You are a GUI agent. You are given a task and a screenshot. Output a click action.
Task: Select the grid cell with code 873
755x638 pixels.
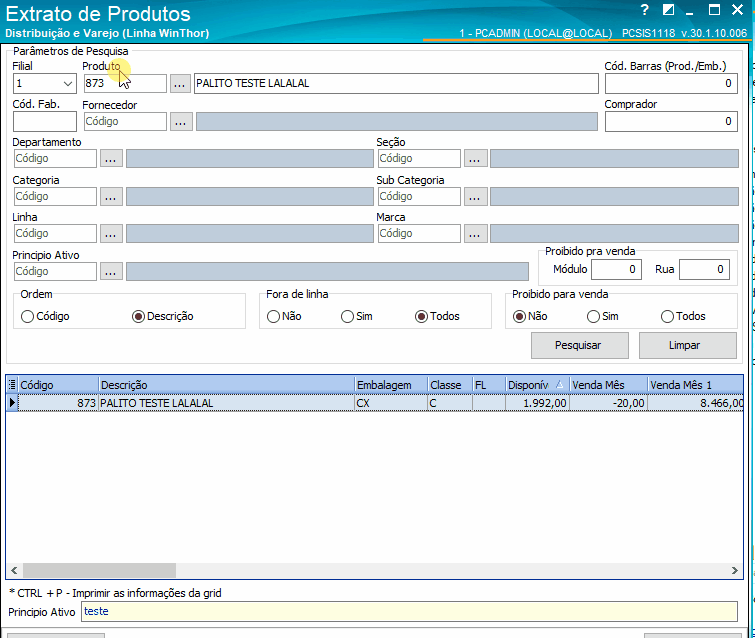tap(58, 403)
